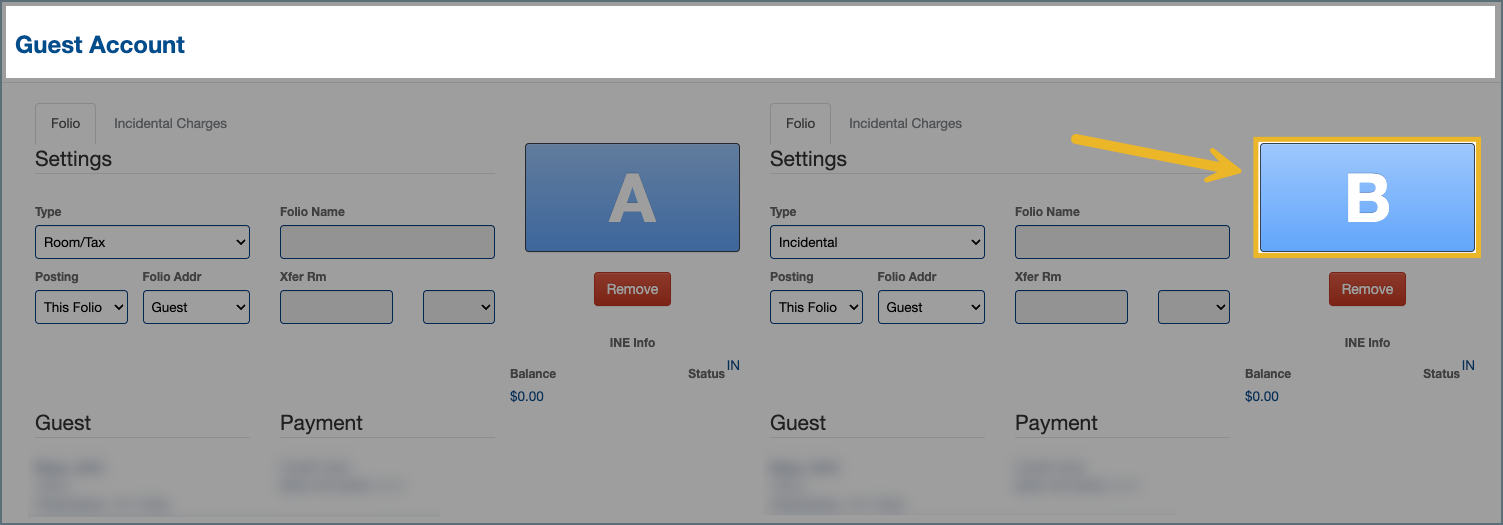The image size is (1503, 525).
Task: Expand Posting dropdown in Room/Tax folio
Action: pyautogui.click(x=81, y=307)
